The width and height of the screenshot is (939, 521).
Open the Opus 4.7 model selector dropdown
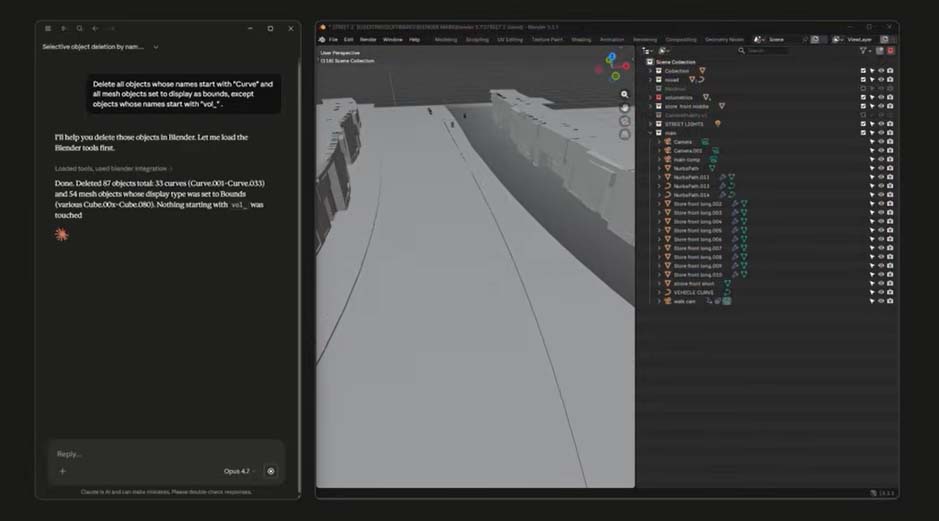tap(239, 471)
